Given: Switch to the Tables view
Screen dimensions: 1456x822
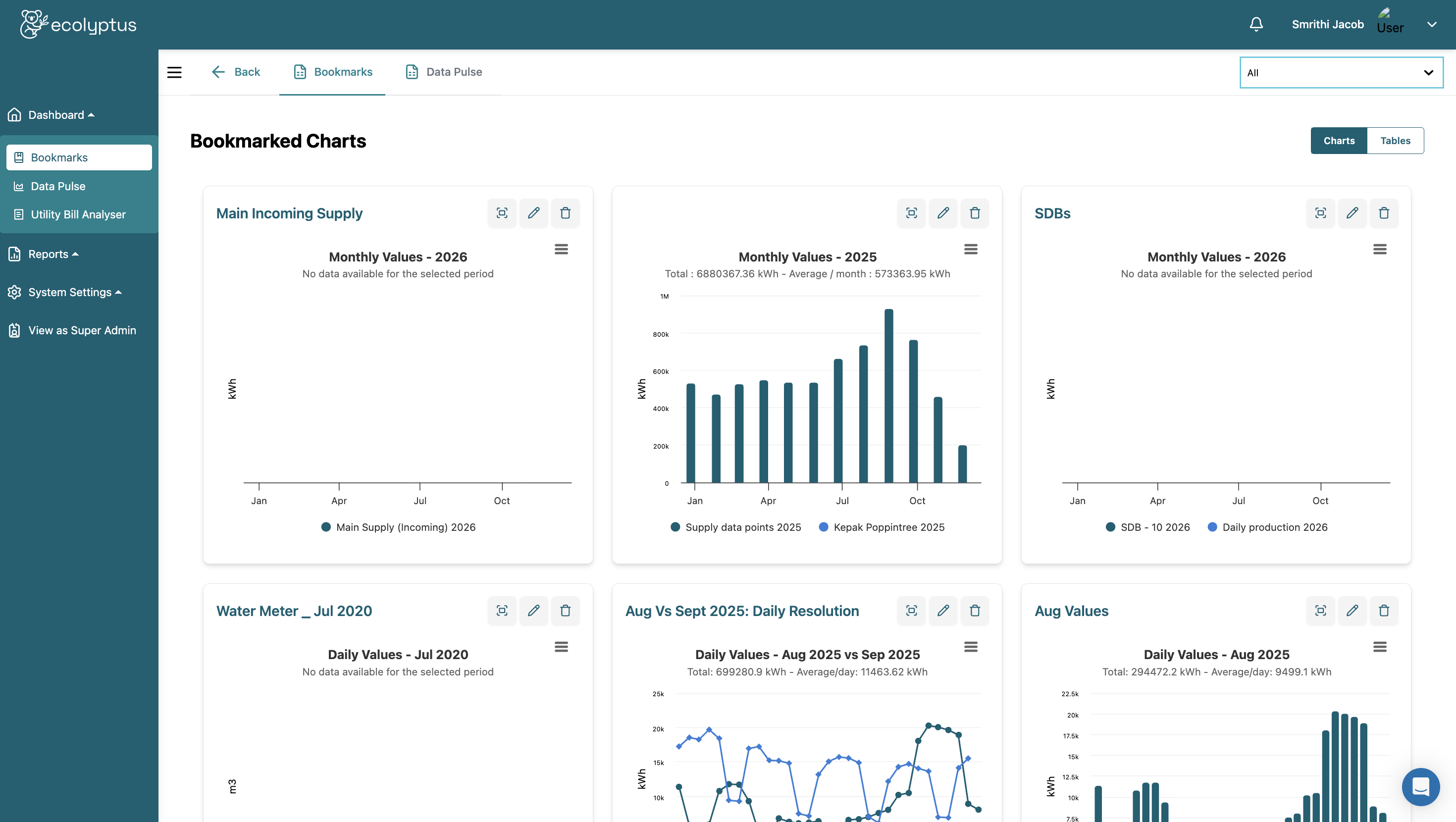Looking at the screenshot, I should (x=1395, y=140).
